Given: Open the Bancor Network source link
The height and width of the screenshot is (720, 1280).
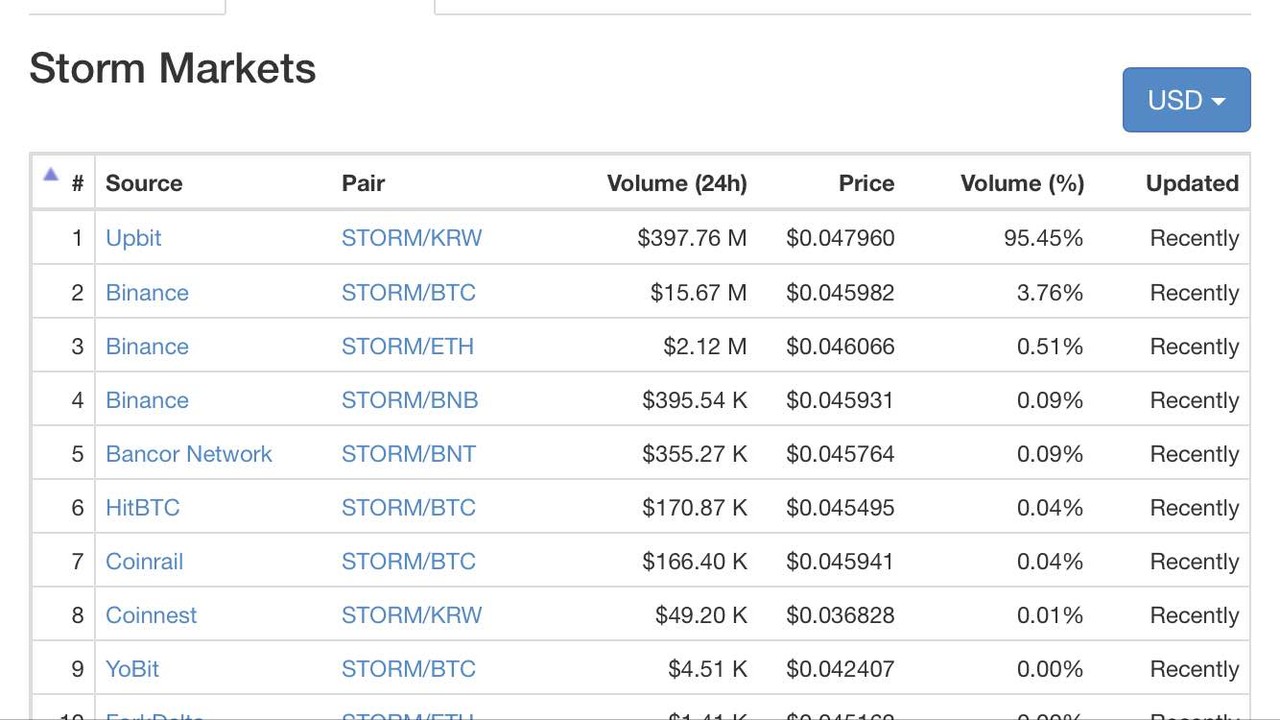Looking at the screenshot, I should click(x=188, y=454).
